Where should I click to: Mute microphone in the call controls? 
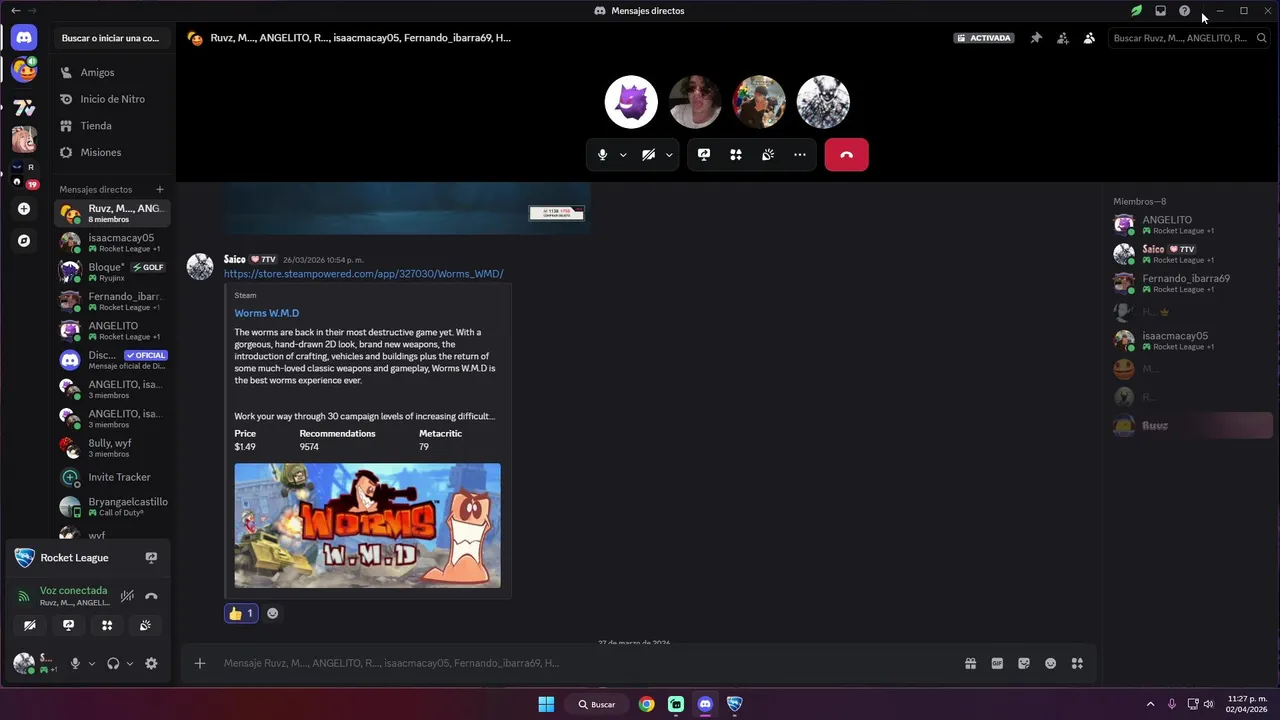[602, 155]
